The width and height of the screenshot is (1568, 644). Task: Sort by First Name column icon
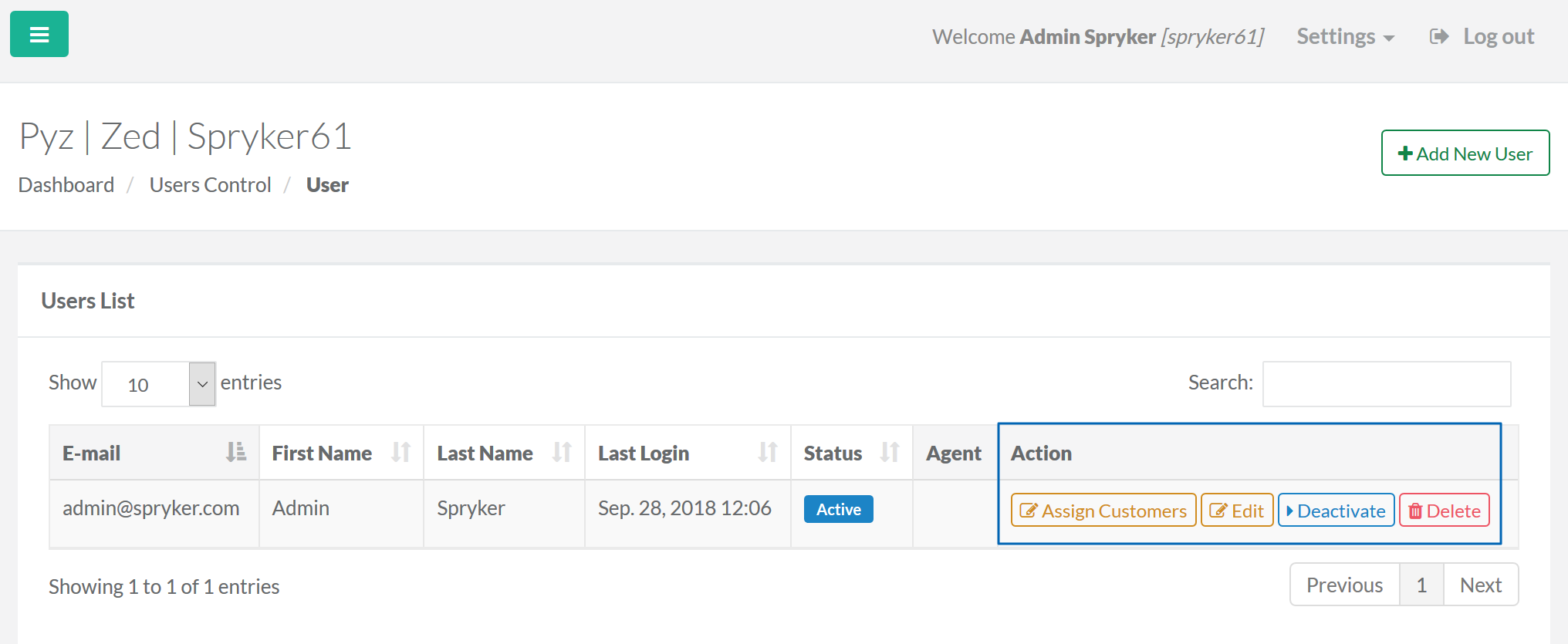[400, 452]
